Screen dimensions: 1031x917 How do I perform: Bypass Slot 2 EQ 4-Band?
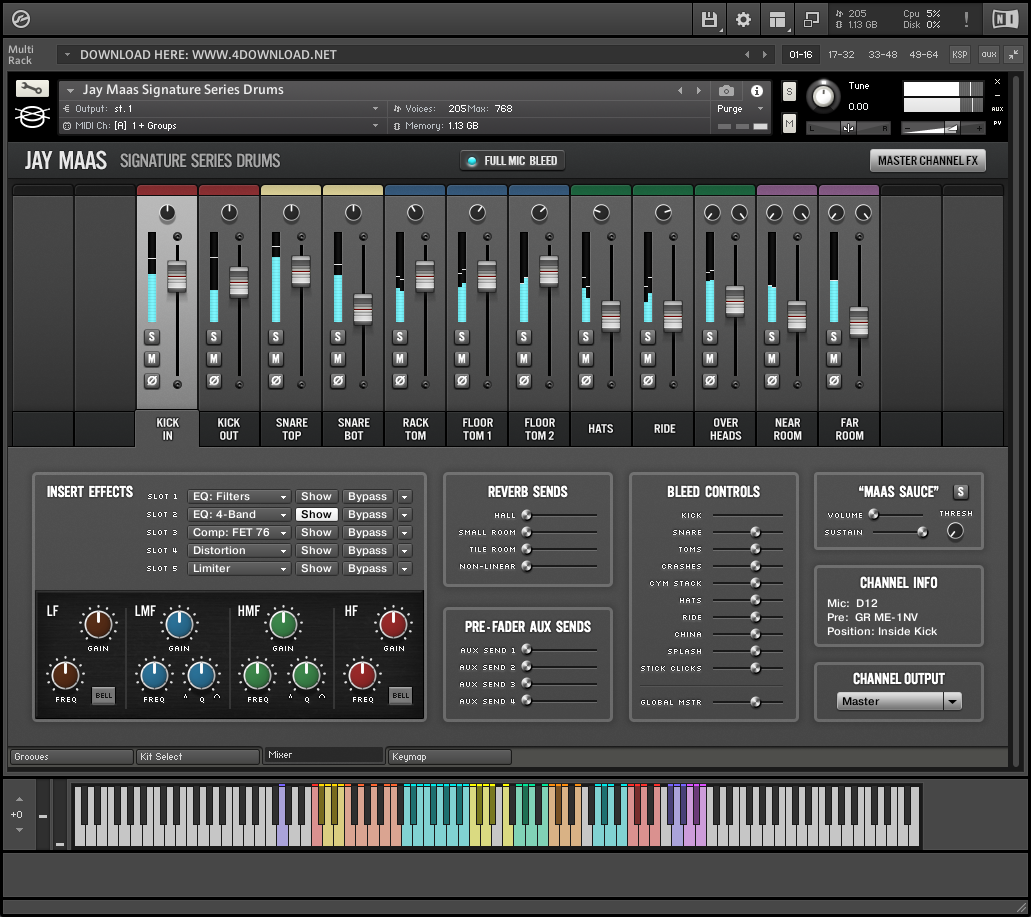coord(367,514)
